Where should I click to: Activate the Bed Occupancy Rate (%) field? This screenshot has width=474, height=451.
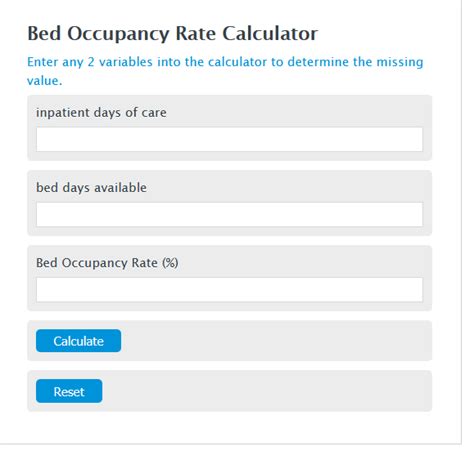point(229,290)
